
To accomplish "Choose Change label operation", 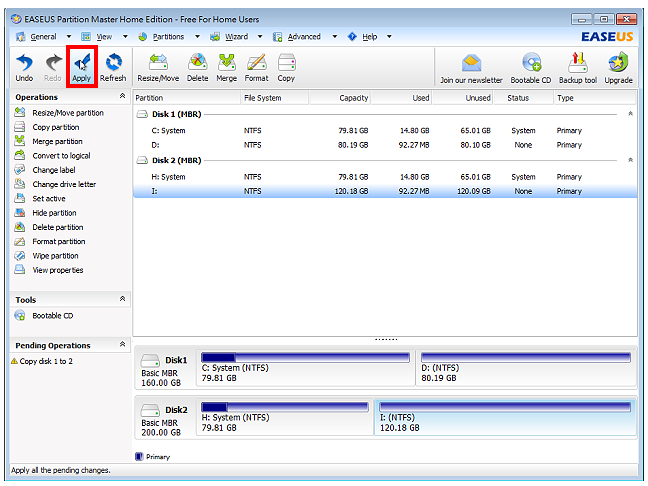I will coord(45,170).
